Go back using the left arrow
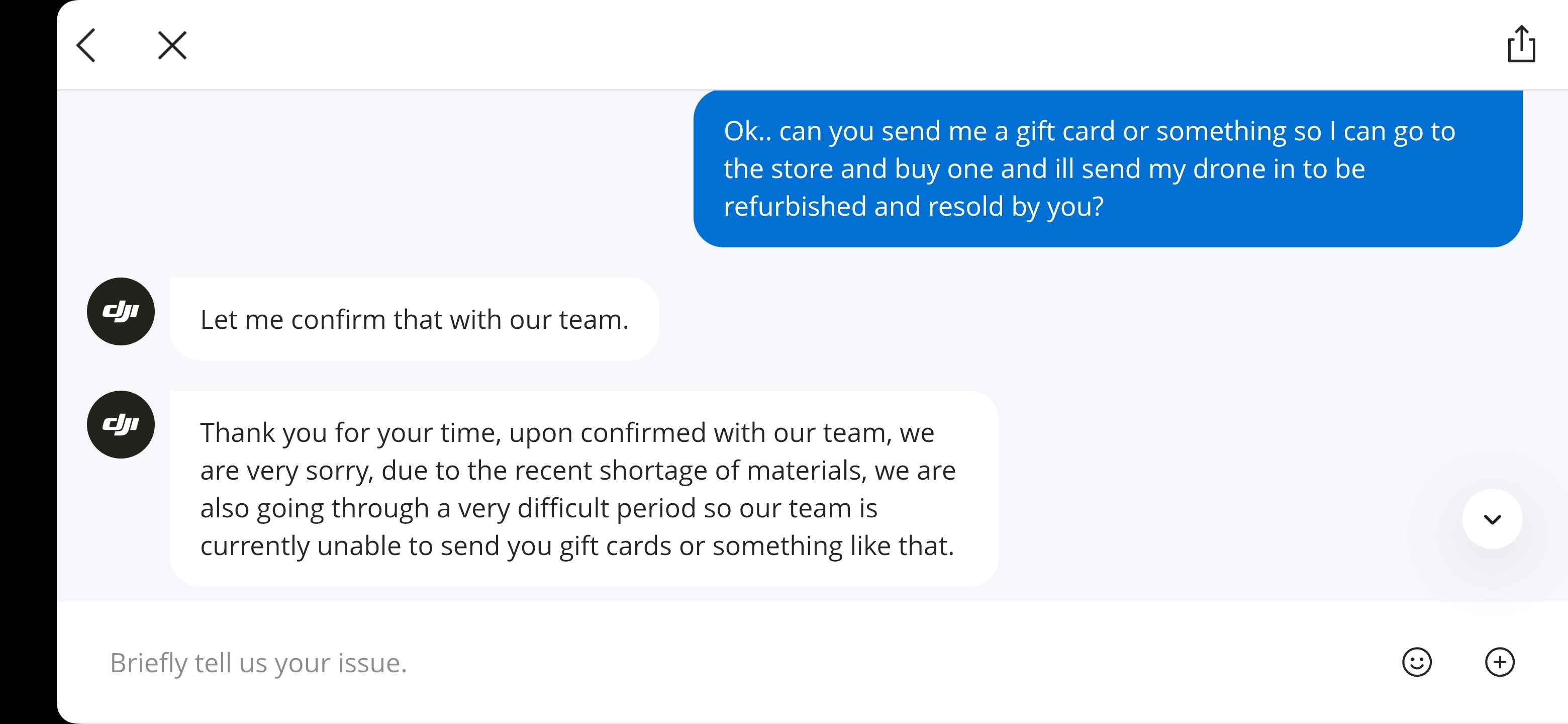Viewport: 1568px width, 724px height. [86, 45]
